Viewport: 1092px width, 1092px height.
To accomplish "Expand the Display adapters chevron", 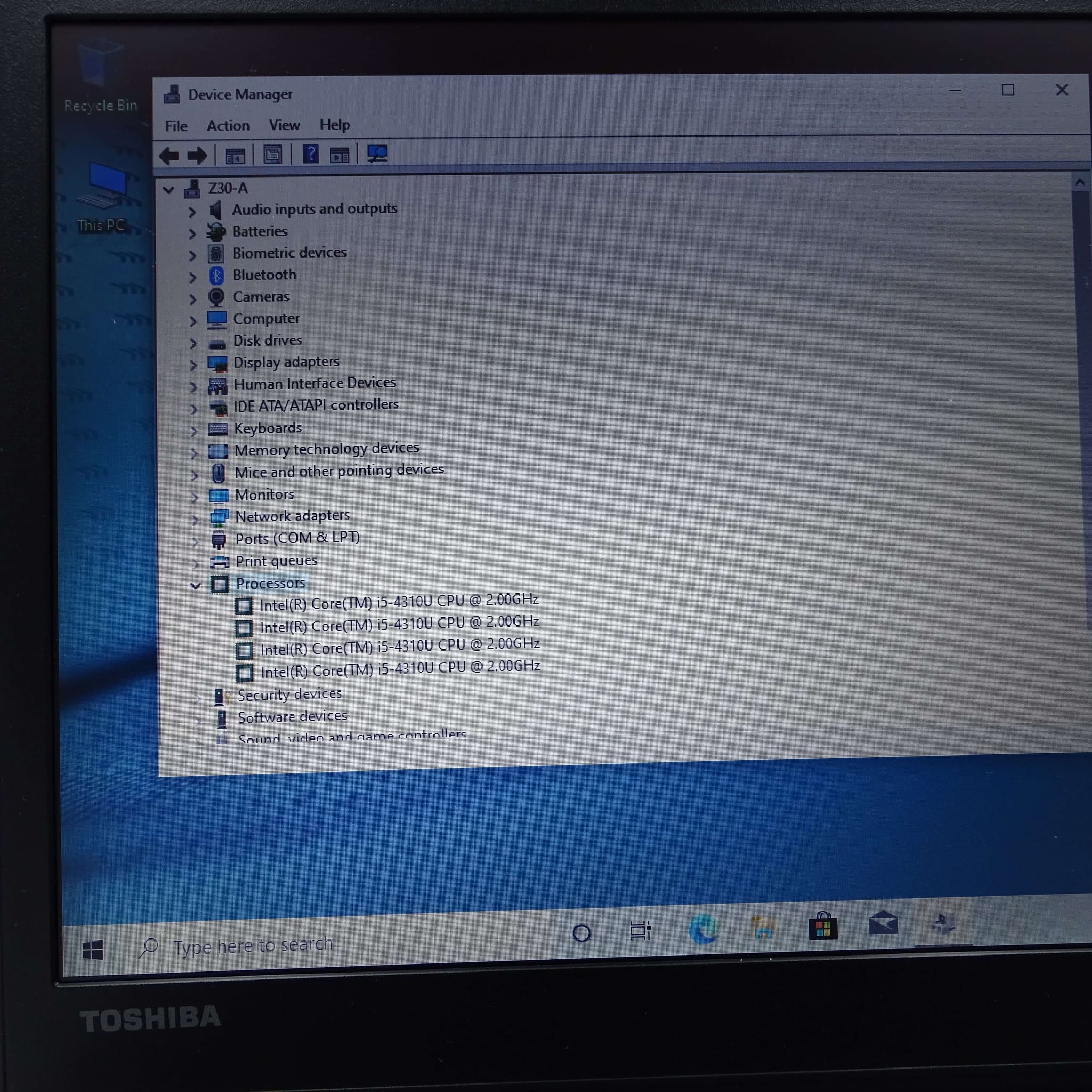I will pyautogui.click(x=194, y=365).
